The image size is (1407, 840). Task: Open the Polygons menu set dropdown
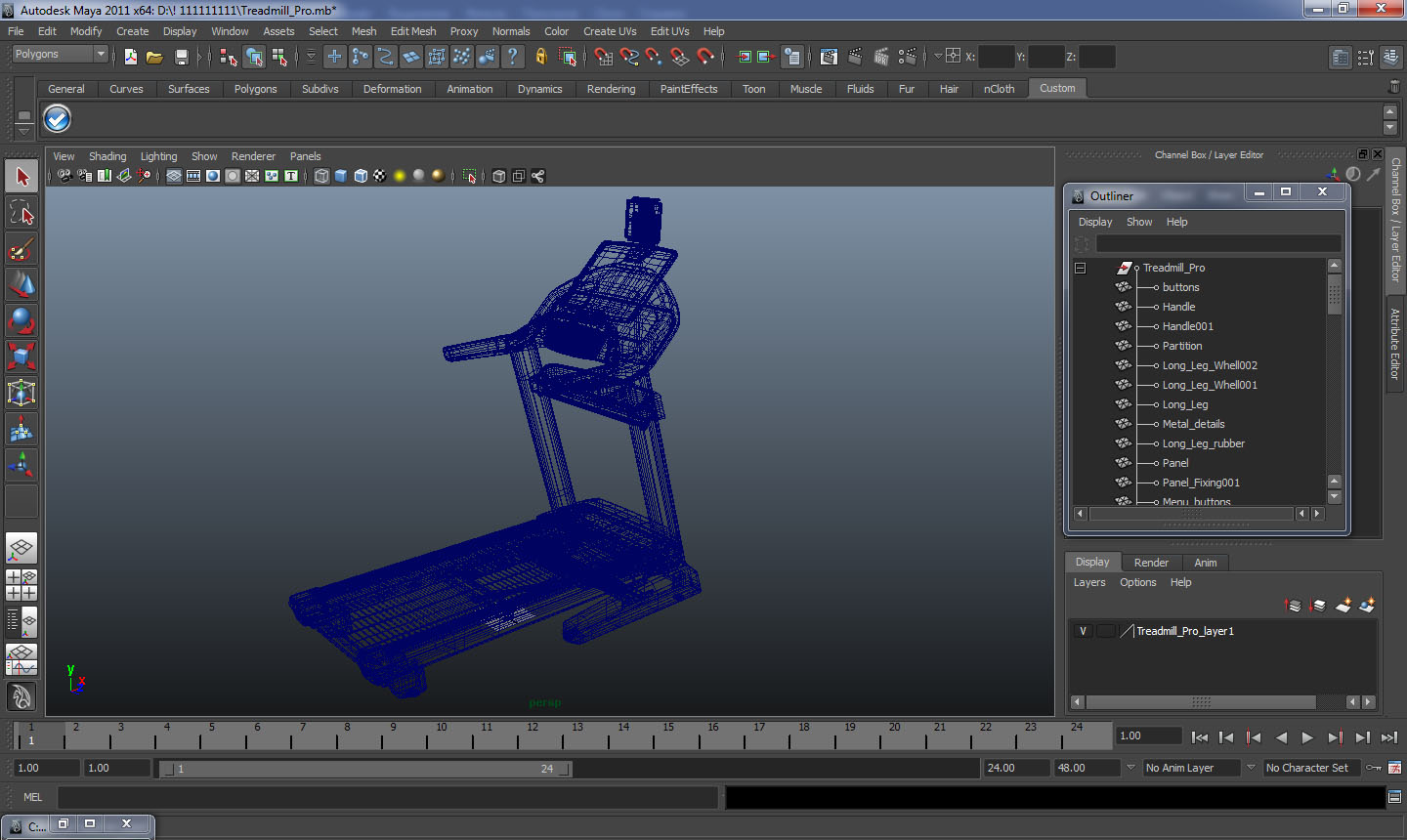[x=59, y=55]
